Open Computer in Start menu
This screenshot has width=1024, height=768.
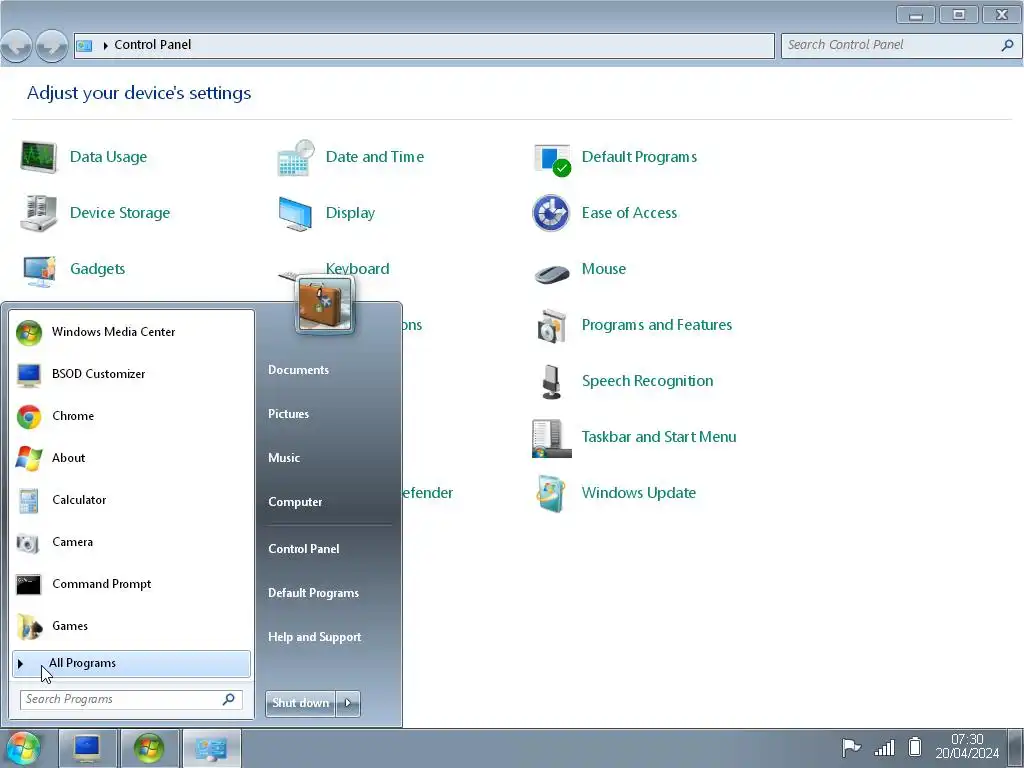pyautogui.click(x=295, y=502)
